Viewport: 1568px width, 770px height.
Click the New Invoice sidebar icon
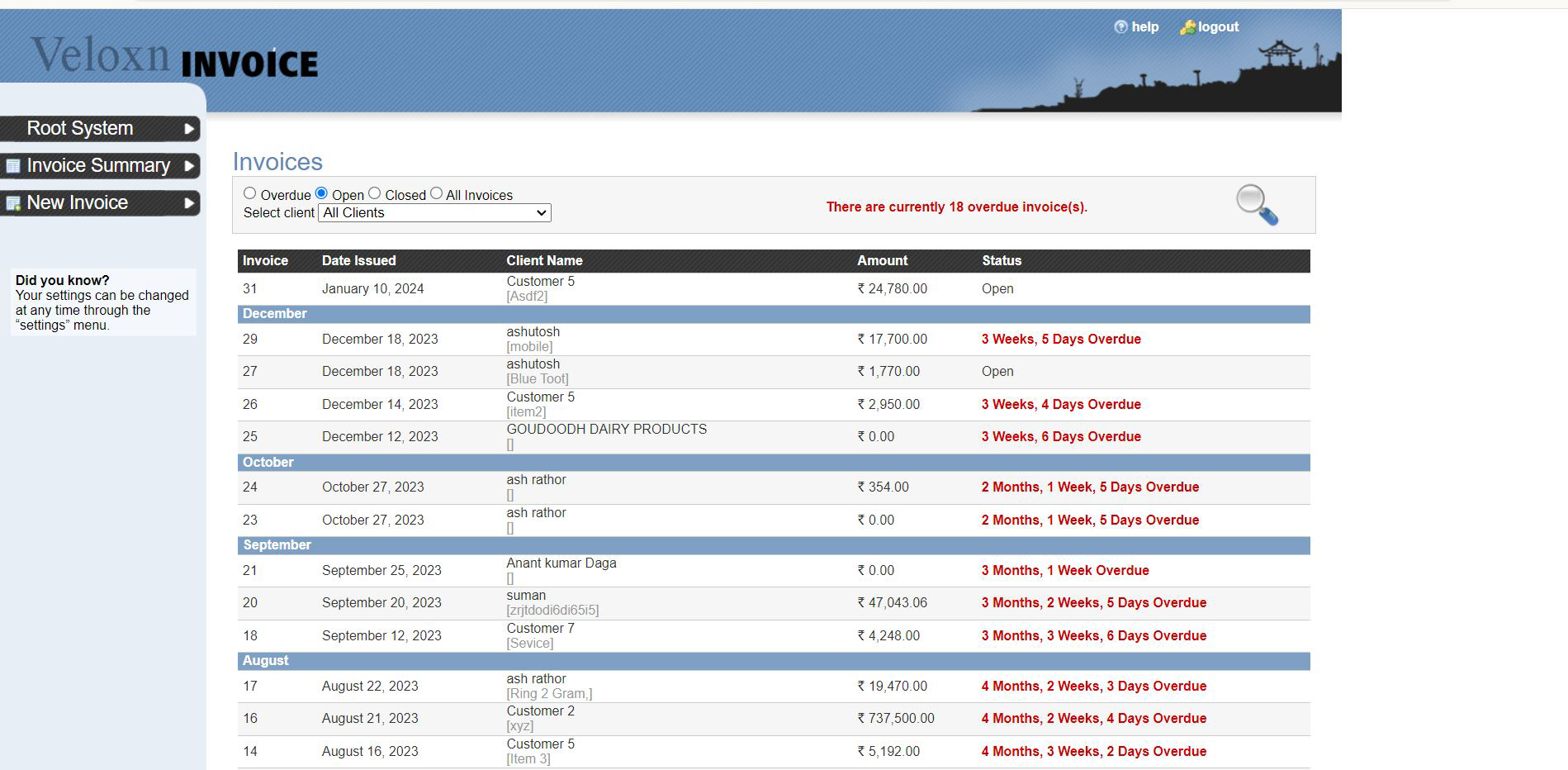13,203
